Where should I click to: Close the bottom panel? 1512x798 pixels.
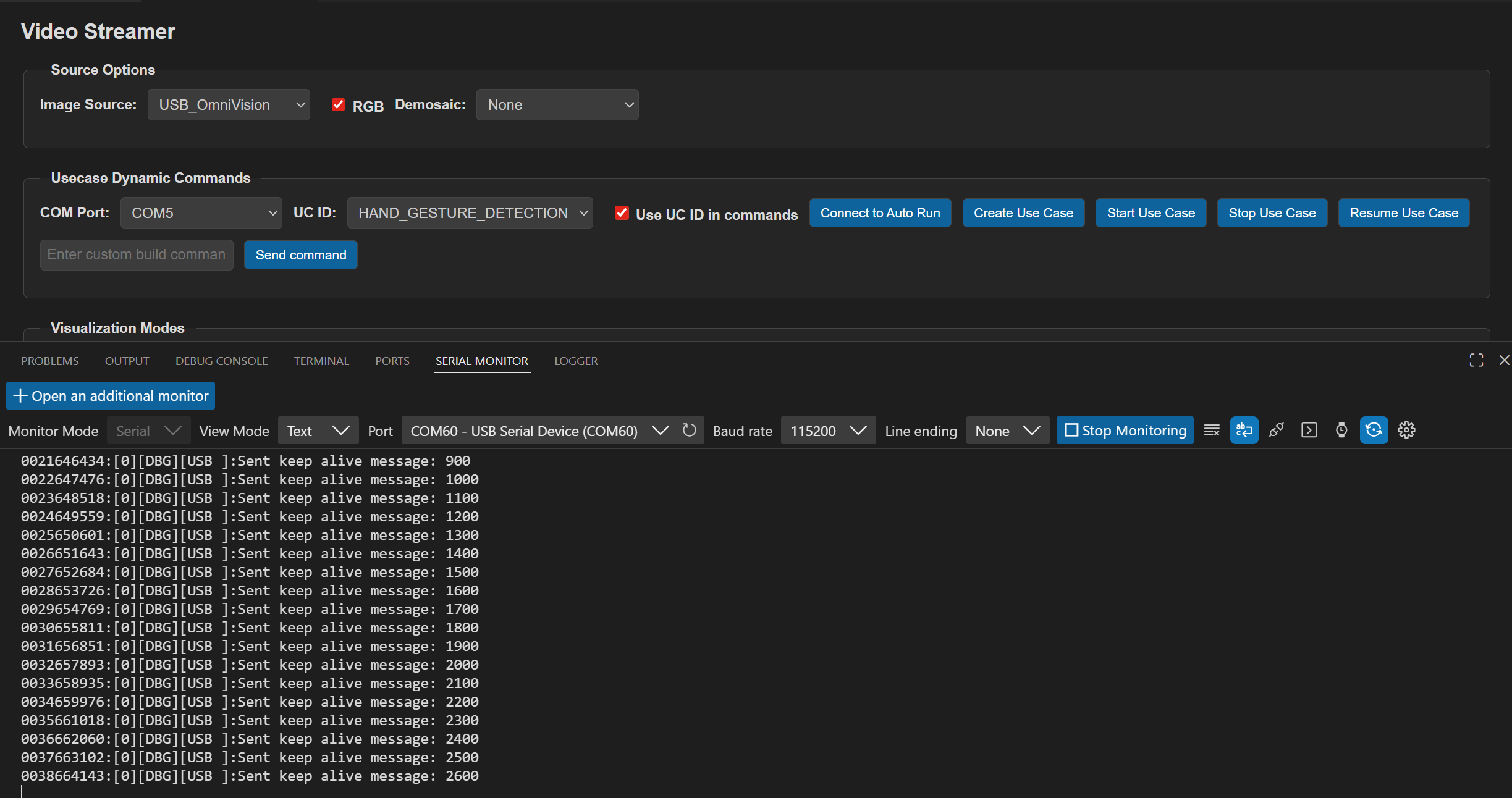1505,360
